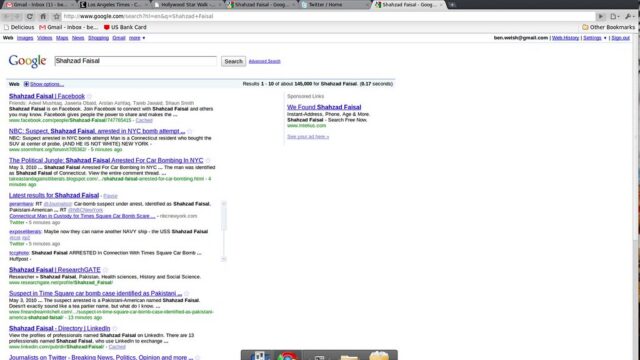
Task: Star The Political Jungle result
Action: point(208,160)
